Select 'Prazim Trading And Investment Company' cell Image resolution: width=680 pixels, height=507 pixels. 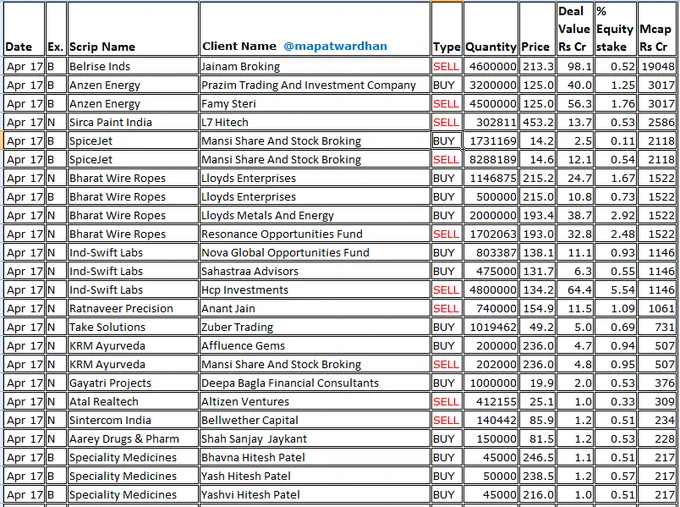click(315, 85)
